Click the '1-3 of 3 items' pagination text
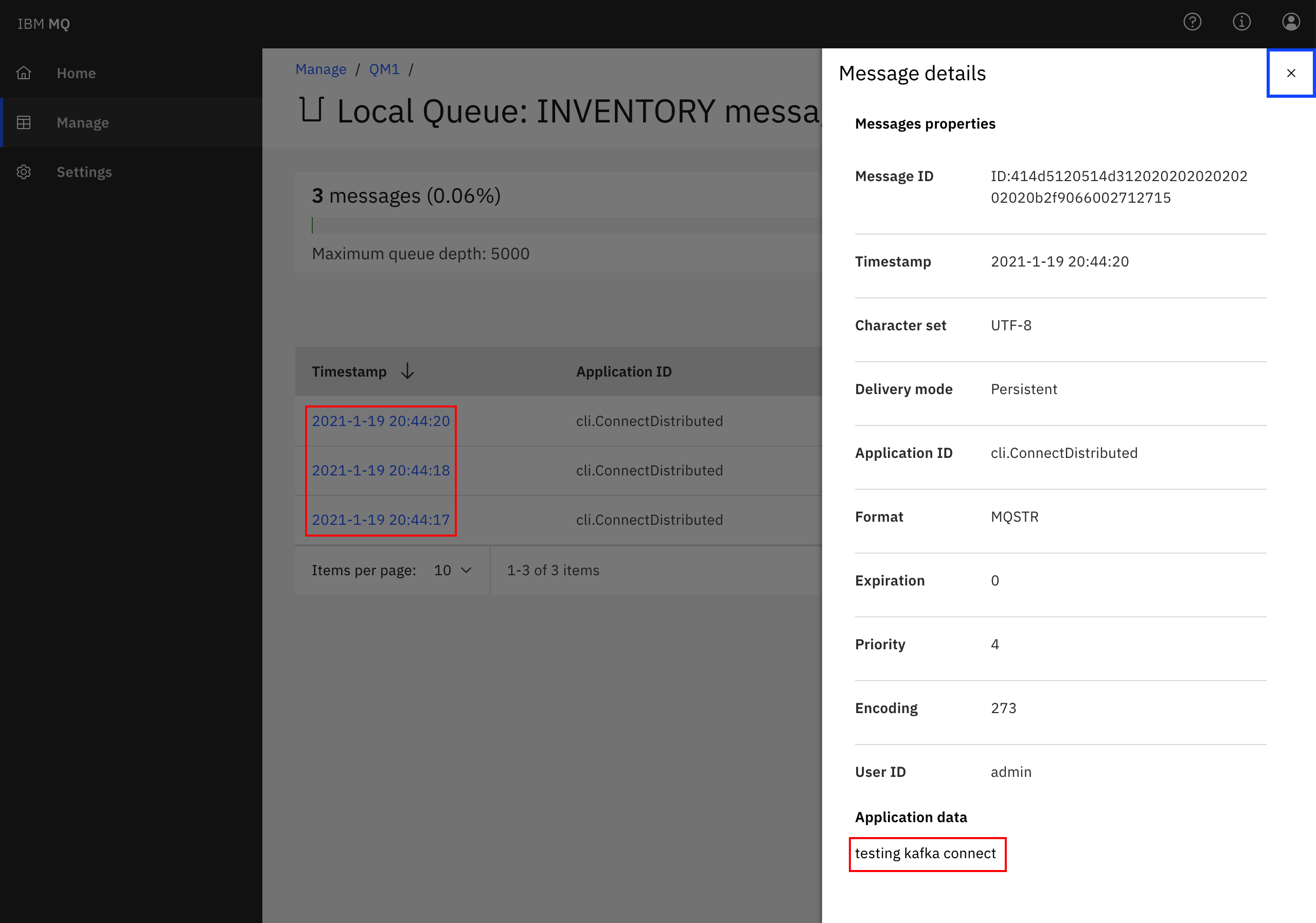The width and height of the screenshot is (1316, 923). [x=553, y=570]
